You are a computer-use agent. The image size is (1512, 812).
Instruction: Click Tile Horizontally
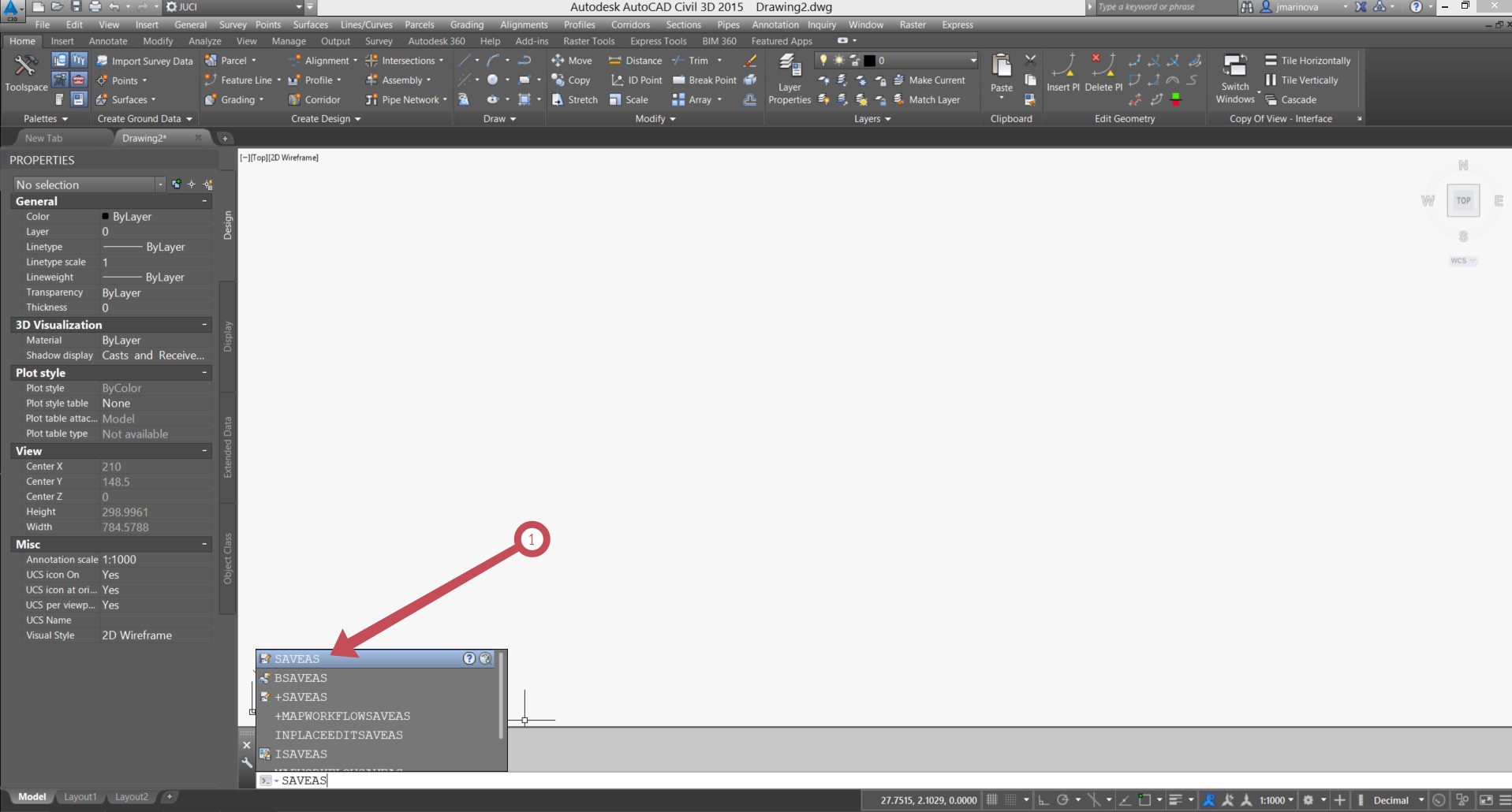[1308, 61]
